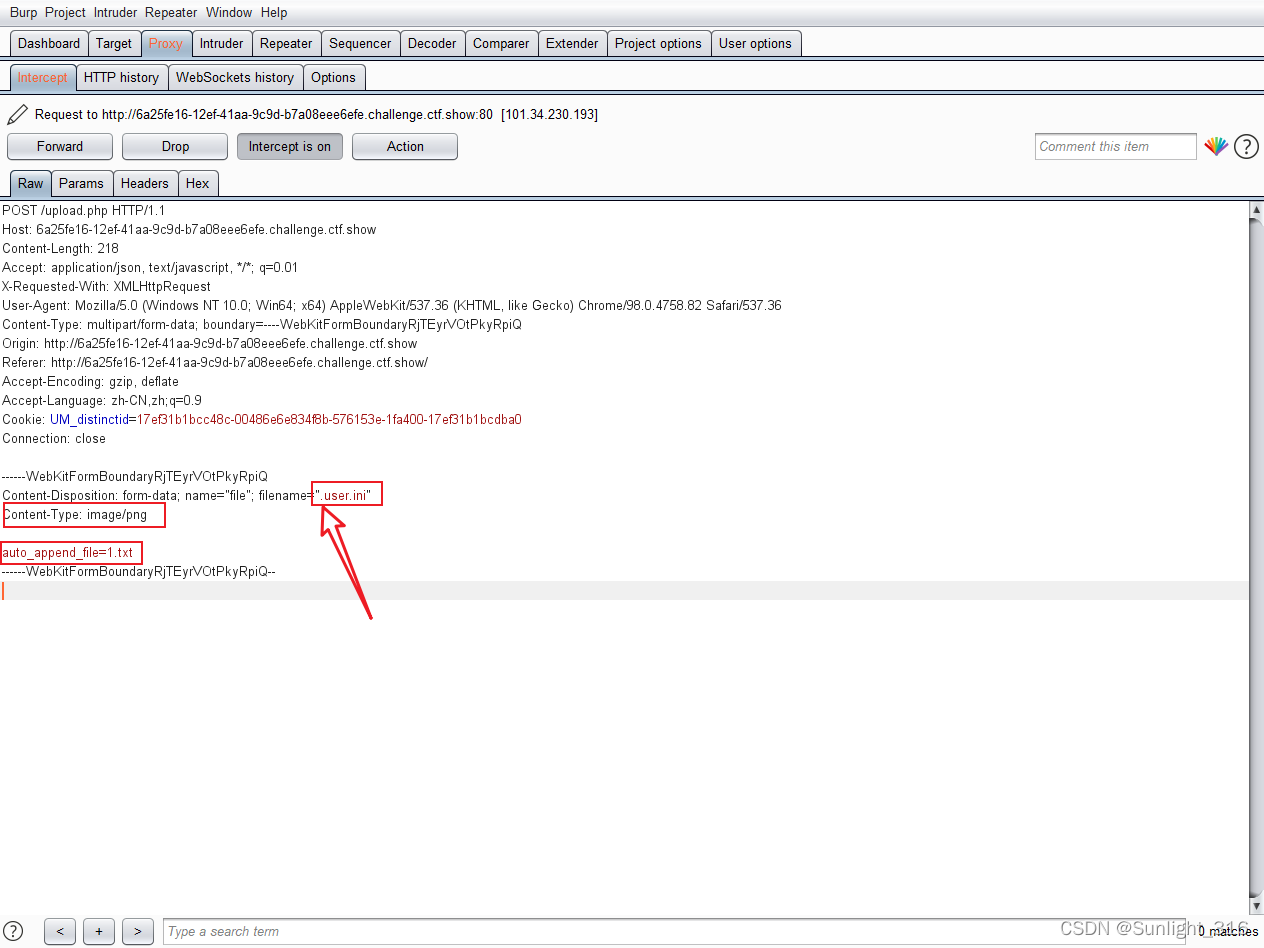Click the pencil edit icon beside request URL
The image size is (1264, 948).
click(x=17, y=114)
